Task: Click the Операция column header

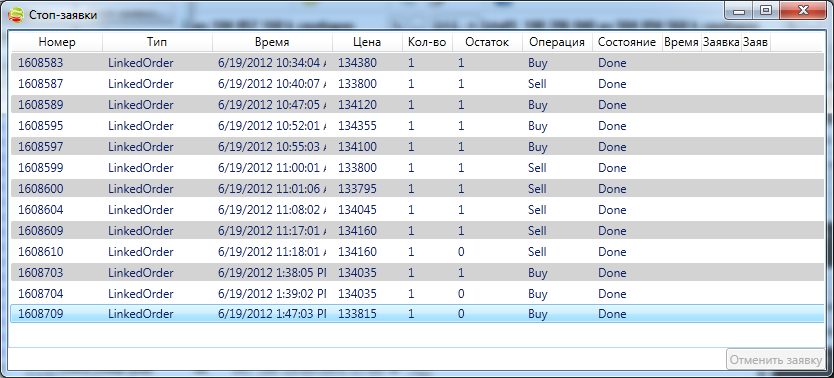Action: pyautogui.click(x=557, y=42)
